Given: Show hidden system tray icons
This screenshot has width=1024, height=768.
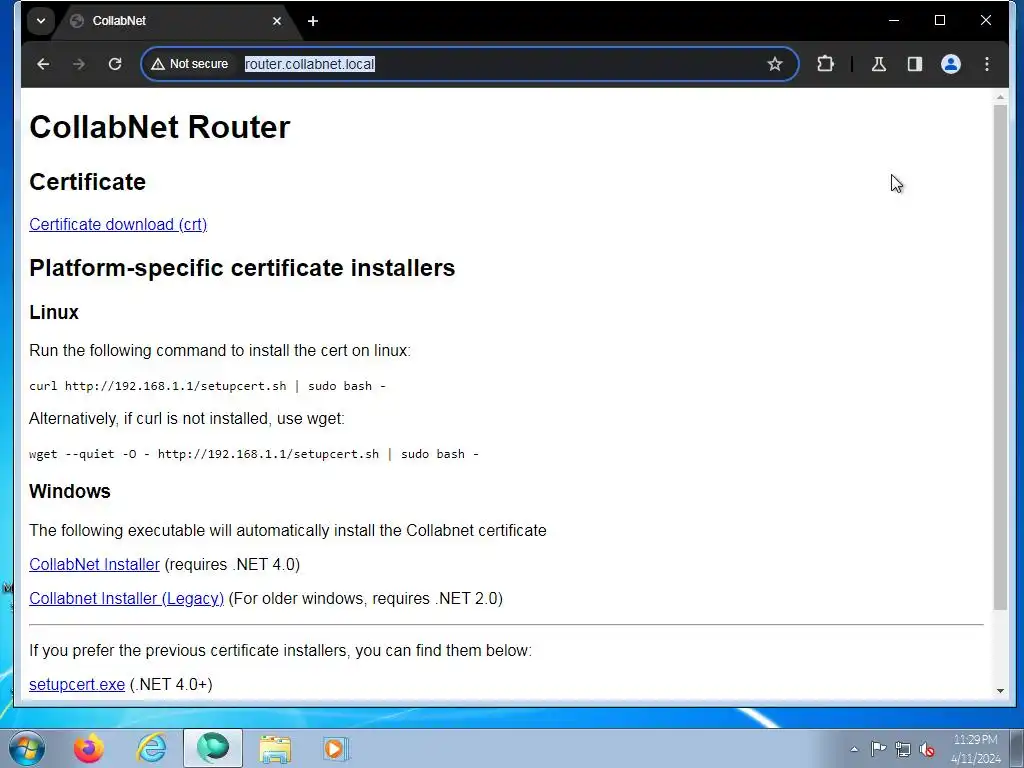Looking at the screenshot, I should (854, 749).
